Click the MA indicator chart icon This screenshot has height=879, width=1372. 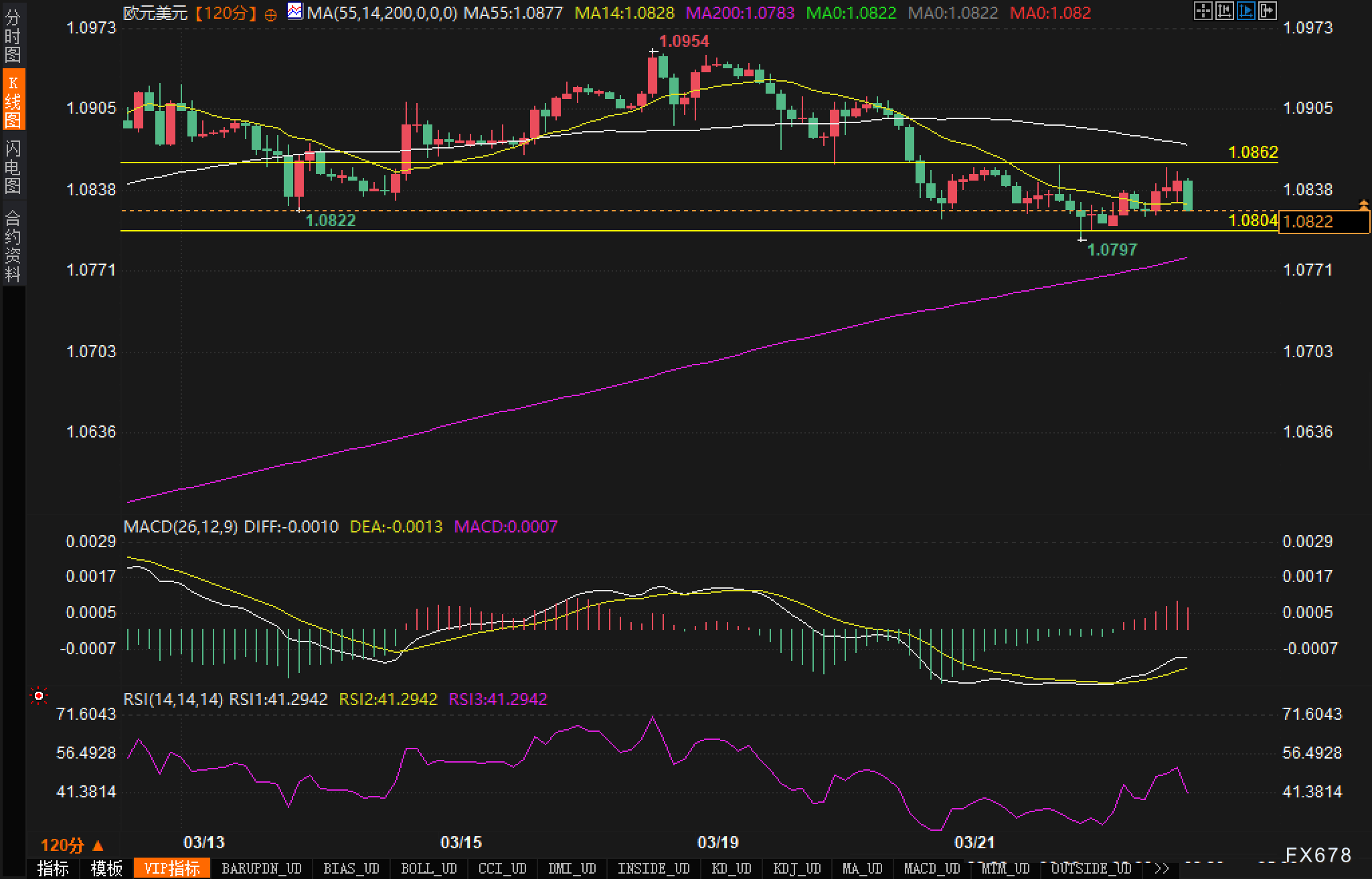[x=294, y=11]
